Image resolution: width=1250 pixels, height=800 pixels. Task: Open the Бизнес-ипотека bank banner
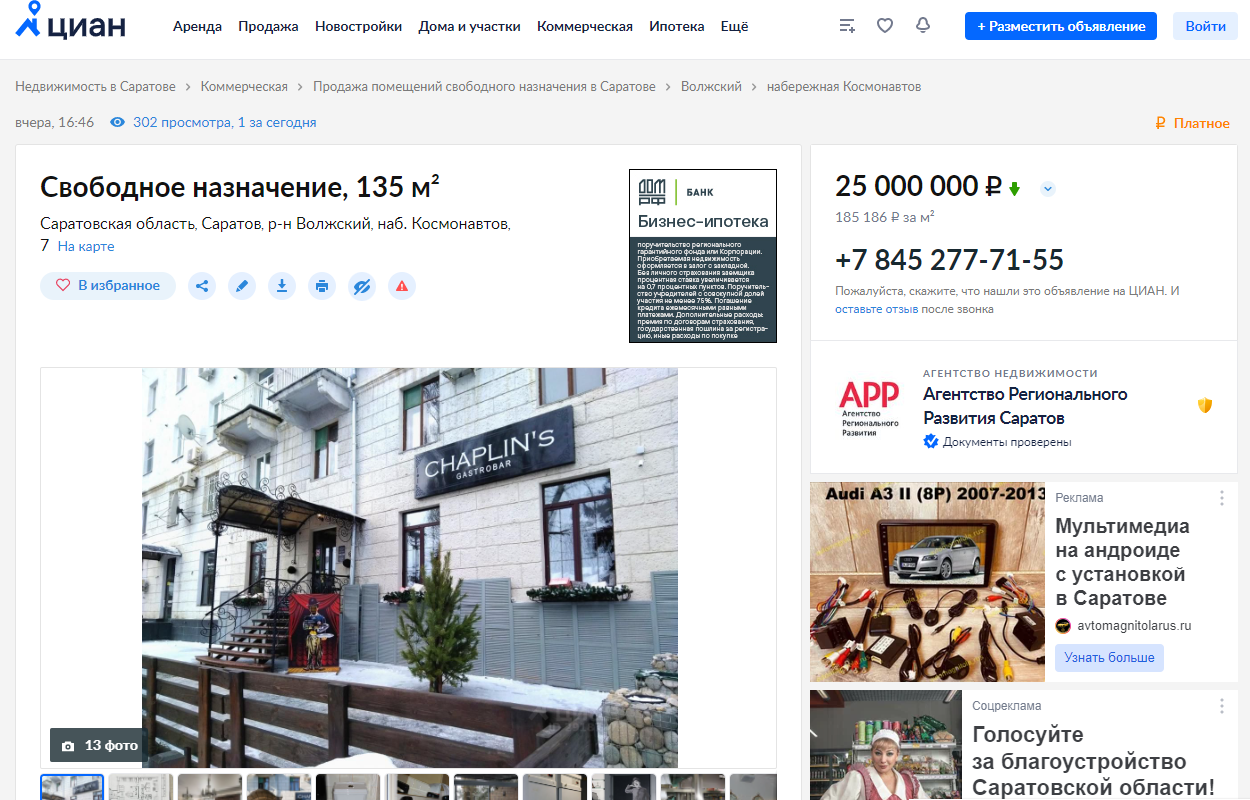coord(703,256)
